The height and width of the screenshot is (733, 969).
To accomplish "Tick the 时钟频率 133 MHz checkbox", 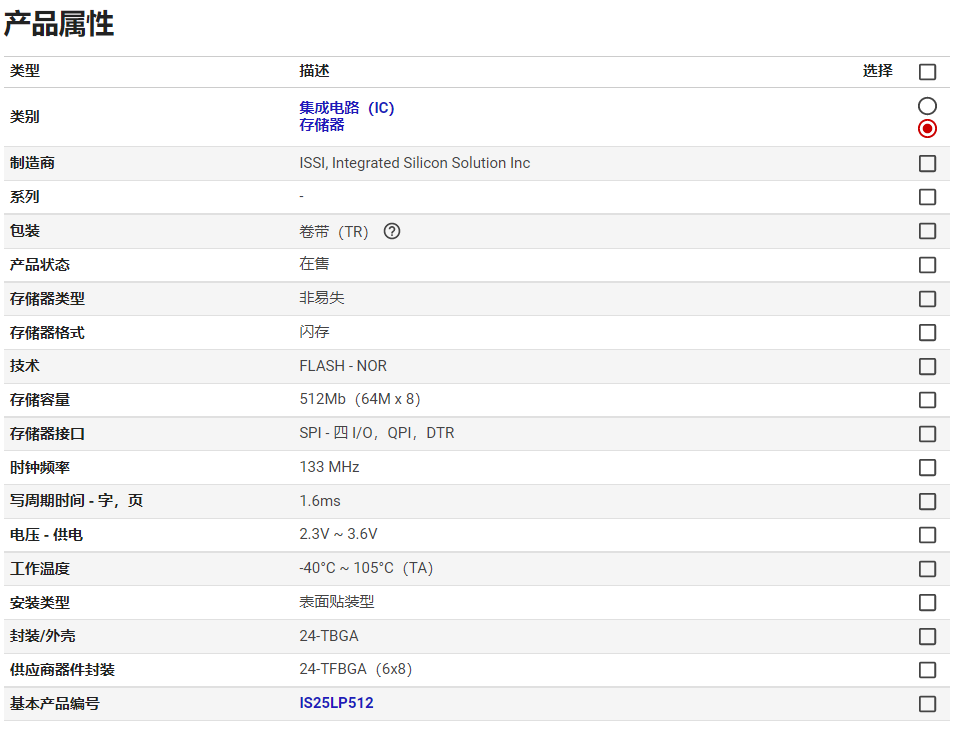I will (927, 467).
